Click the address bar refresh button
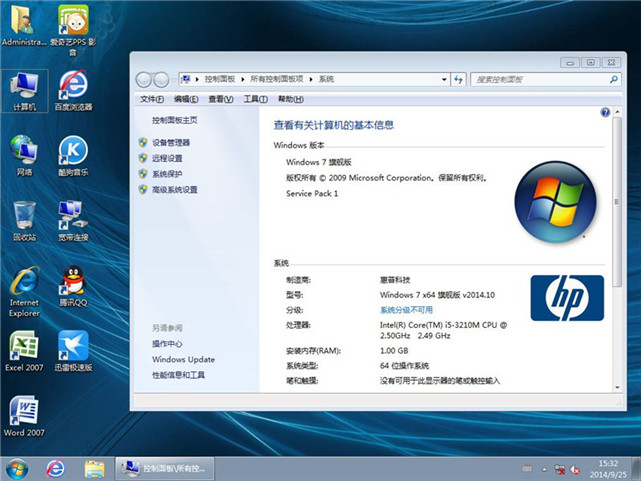641x481 pixels. (x=459, y=79)
